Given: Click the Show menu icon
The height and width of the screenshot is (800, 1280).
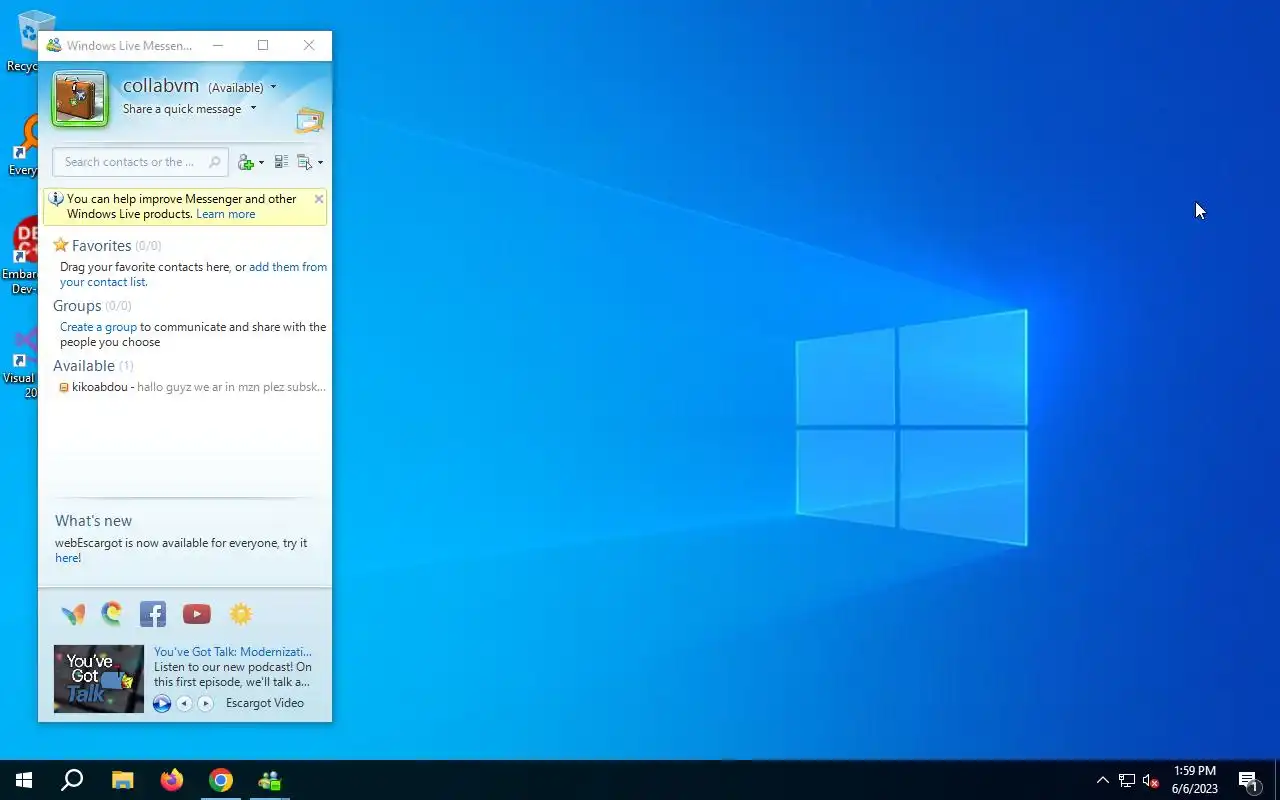Looking at the screenshot, I should point(305,162).
